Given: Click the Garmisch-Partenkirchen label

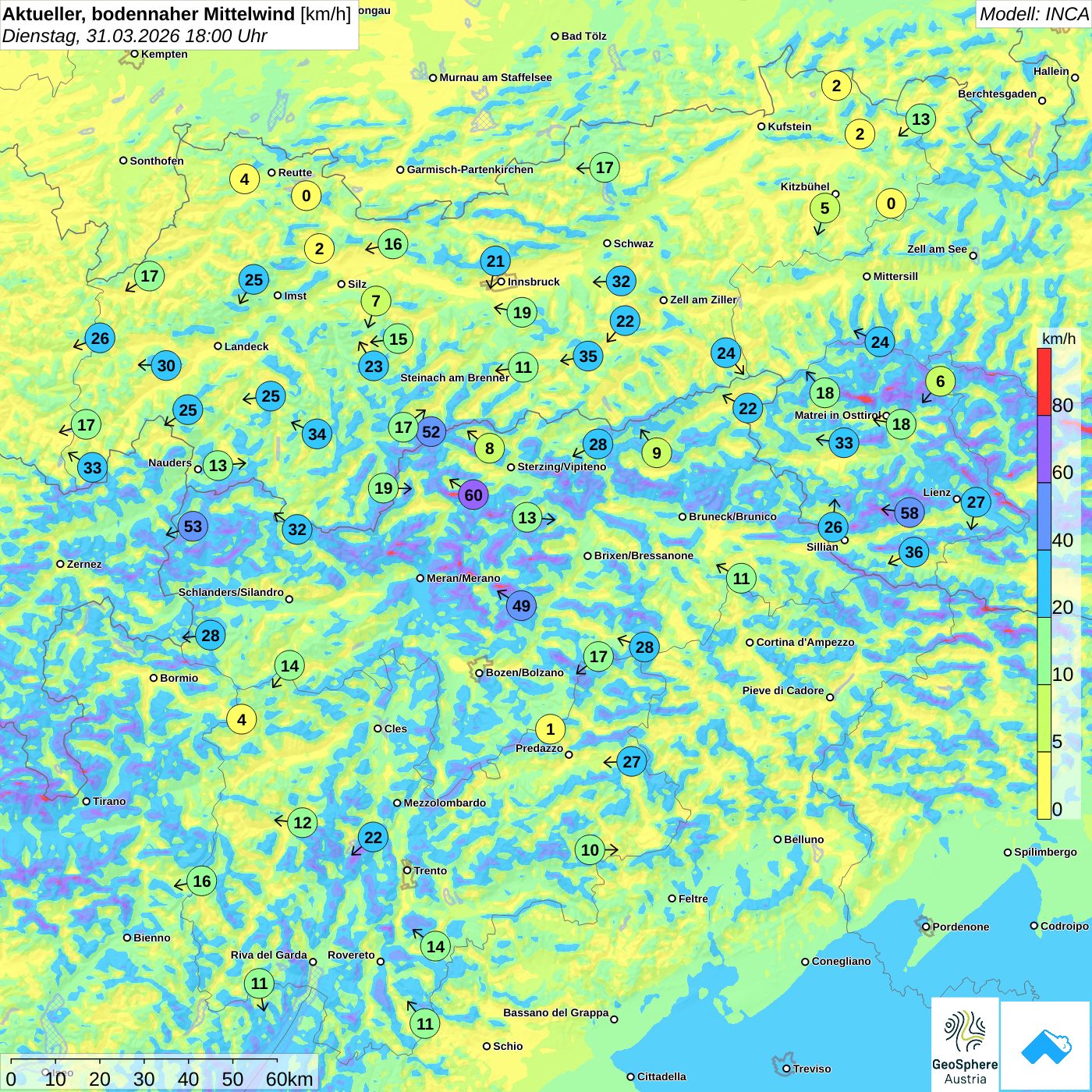Looking at the screenshot, I should 470,169.
